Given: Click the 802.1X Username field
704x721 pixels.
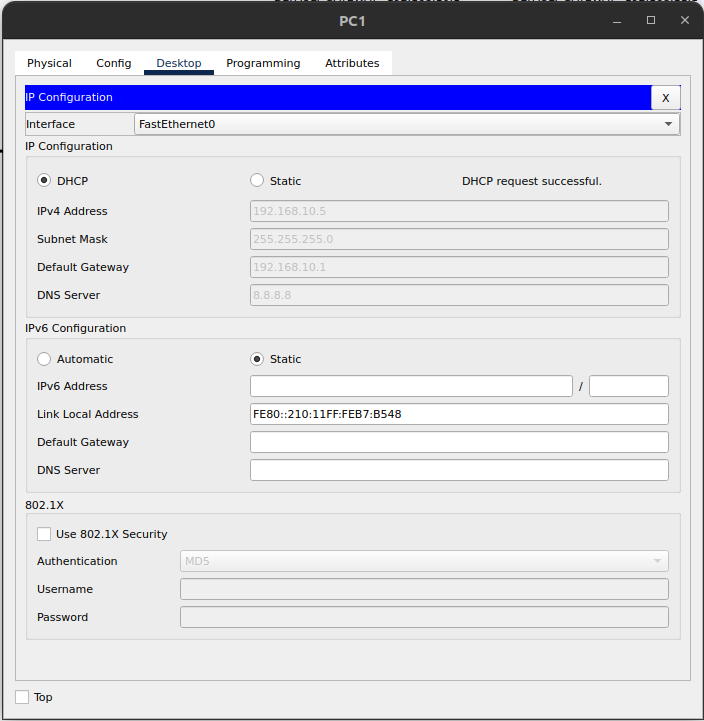Looking at the screenshot, I should click(424, 589).
